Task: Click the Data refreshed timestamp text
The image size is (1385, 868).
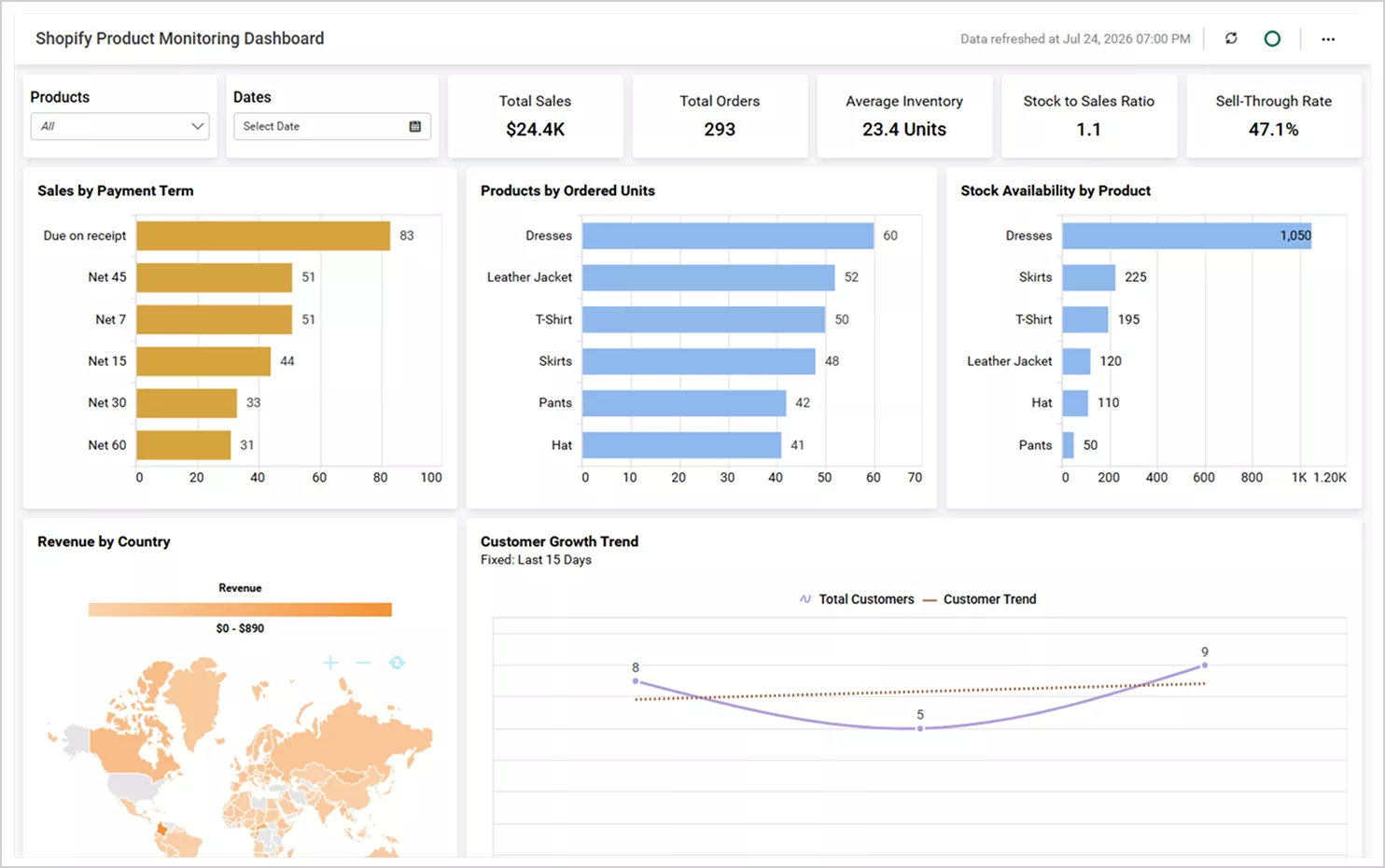Action: [x=1075, y=39]
